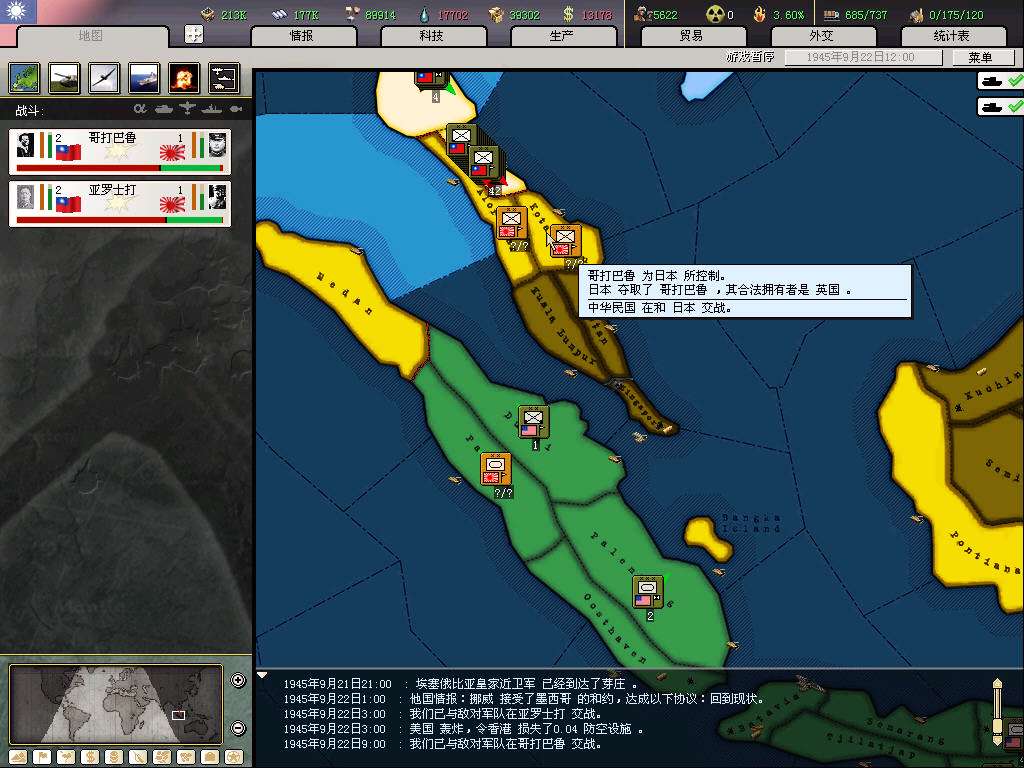Zoom in the minimap with plus button

pyautogui.click(x=238, y=681)
